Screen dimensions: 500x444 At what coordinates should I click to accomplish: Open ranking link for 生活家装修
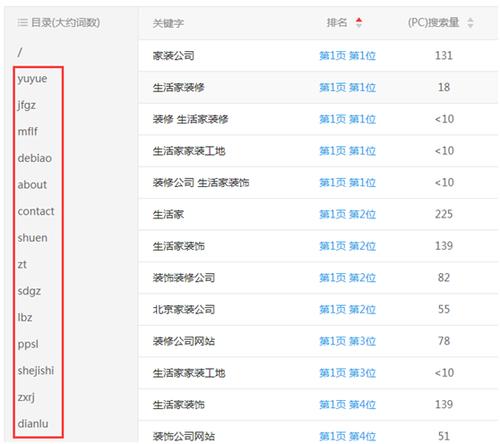pyautogui.click(x=347, y=87)
